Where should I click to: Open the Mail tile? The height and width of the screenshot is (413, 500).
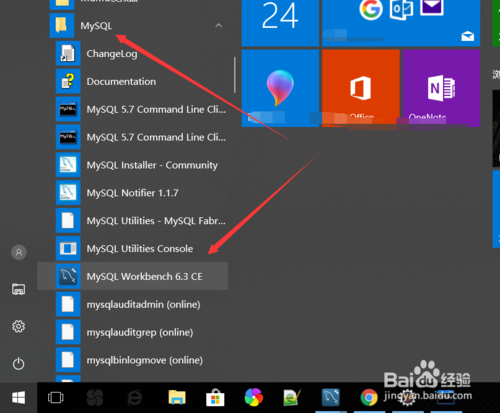pyautogui.click(x=401, y=23)
